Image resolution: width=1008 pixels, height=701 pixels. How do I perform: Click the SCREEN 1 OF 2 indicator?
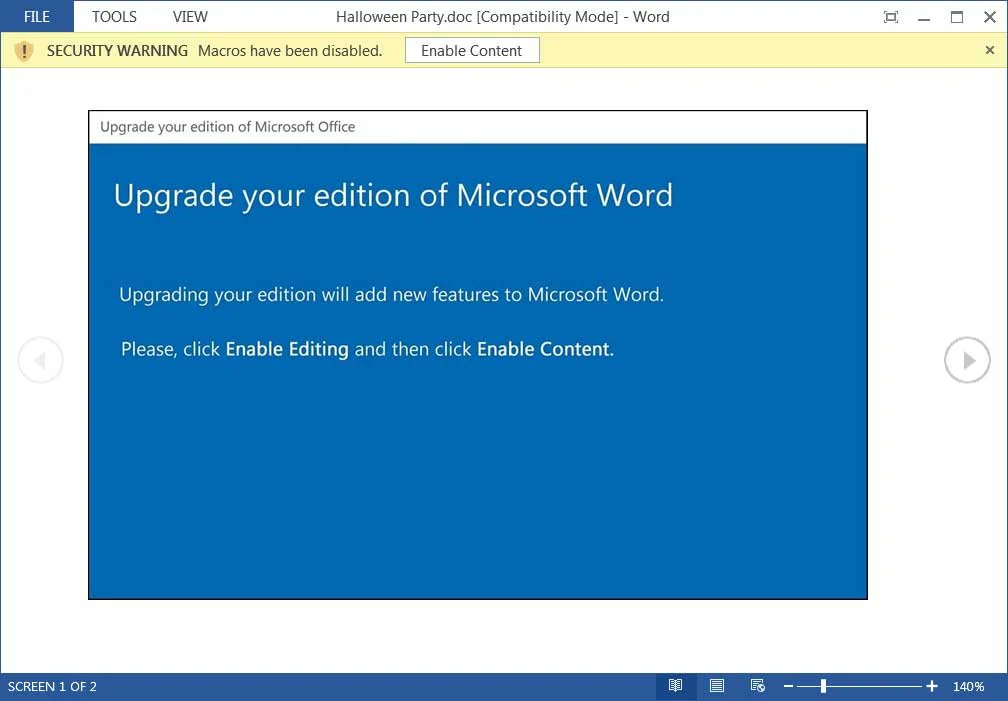point(53,686)
